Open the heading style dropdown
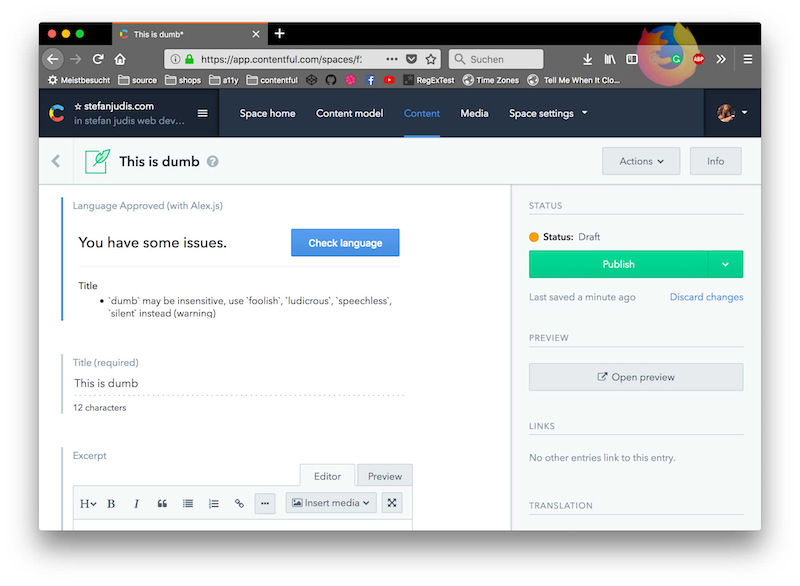 pyautogui.click(x=88, y=504)
